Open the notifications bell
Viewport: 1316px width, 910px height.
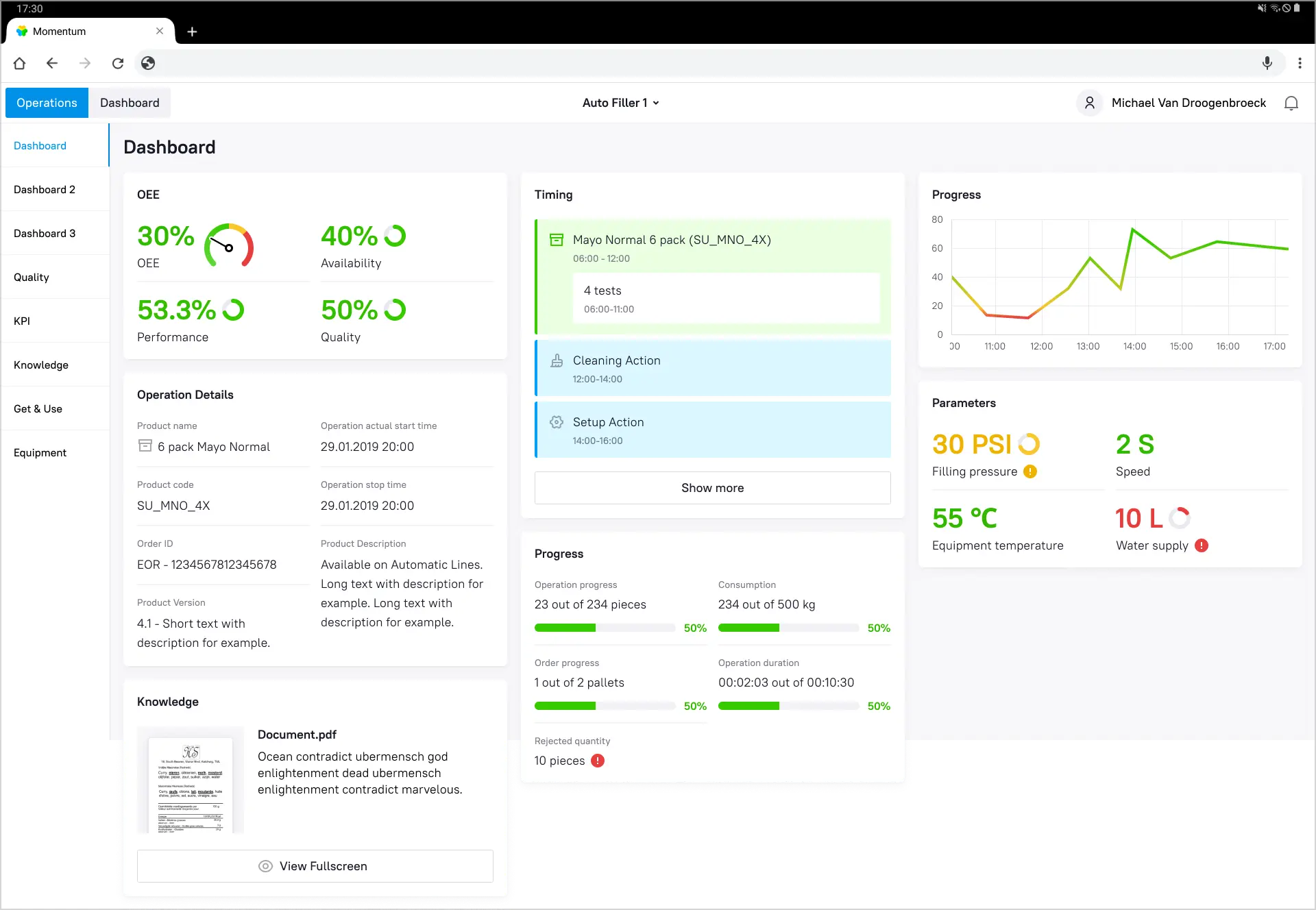1291,103
